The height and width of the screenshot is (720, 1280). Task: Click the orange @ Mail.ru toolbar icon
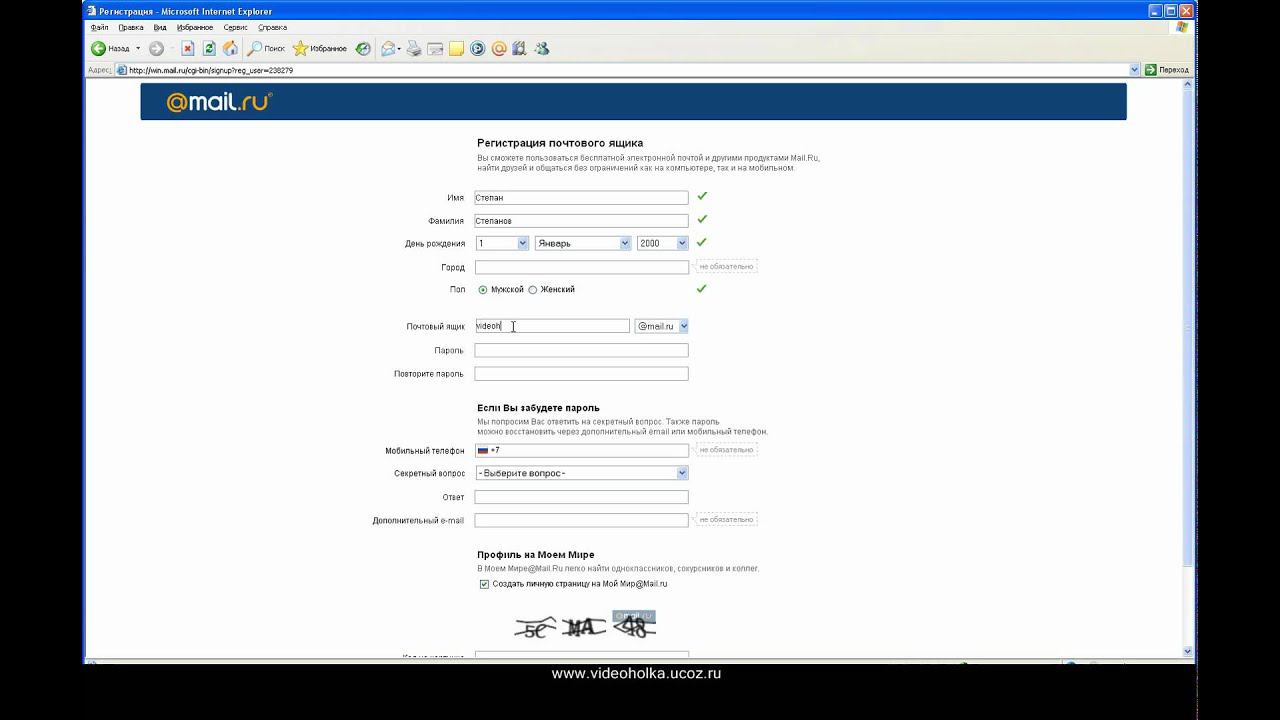[499, 48]
